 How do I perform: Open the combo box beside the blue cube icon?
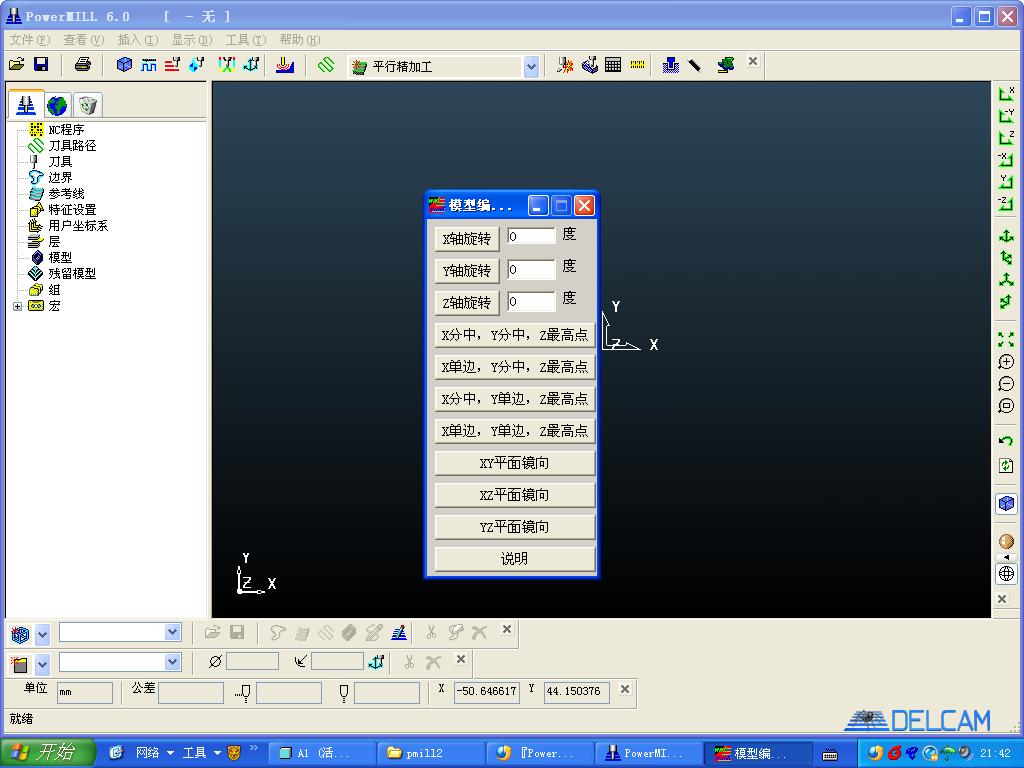120,632
